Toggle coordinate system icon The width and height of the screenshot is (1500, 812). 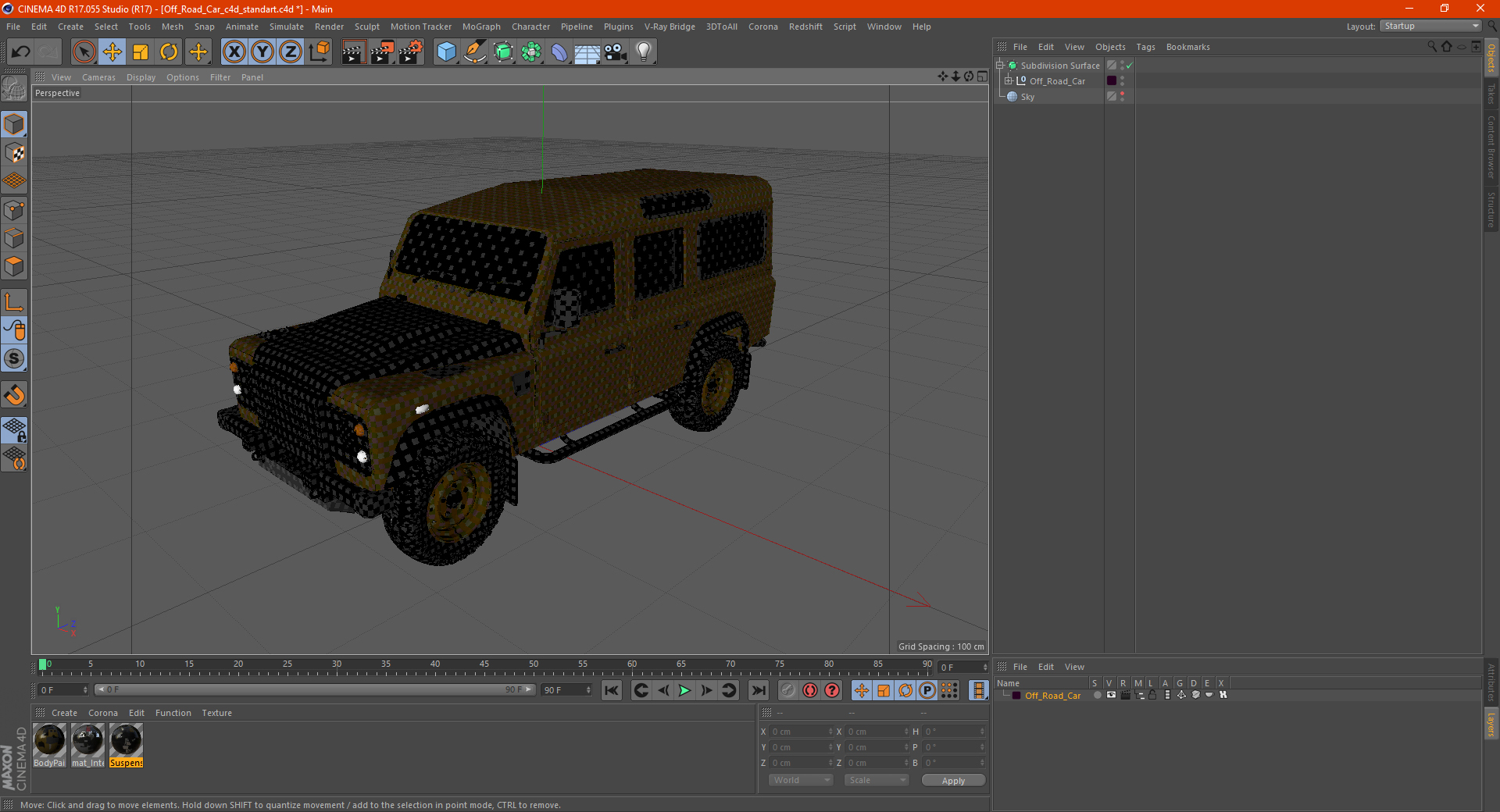pyautogui.click(x=320, y=52)
